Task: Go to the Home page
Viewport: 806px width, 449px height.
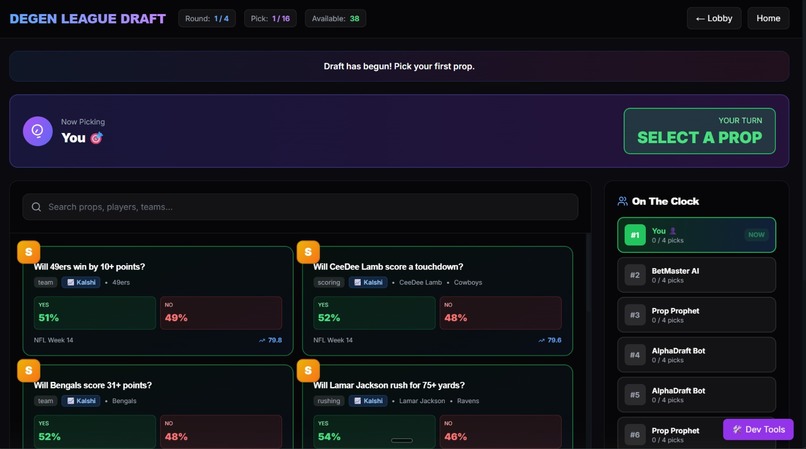Action: [x=768, y=19]
